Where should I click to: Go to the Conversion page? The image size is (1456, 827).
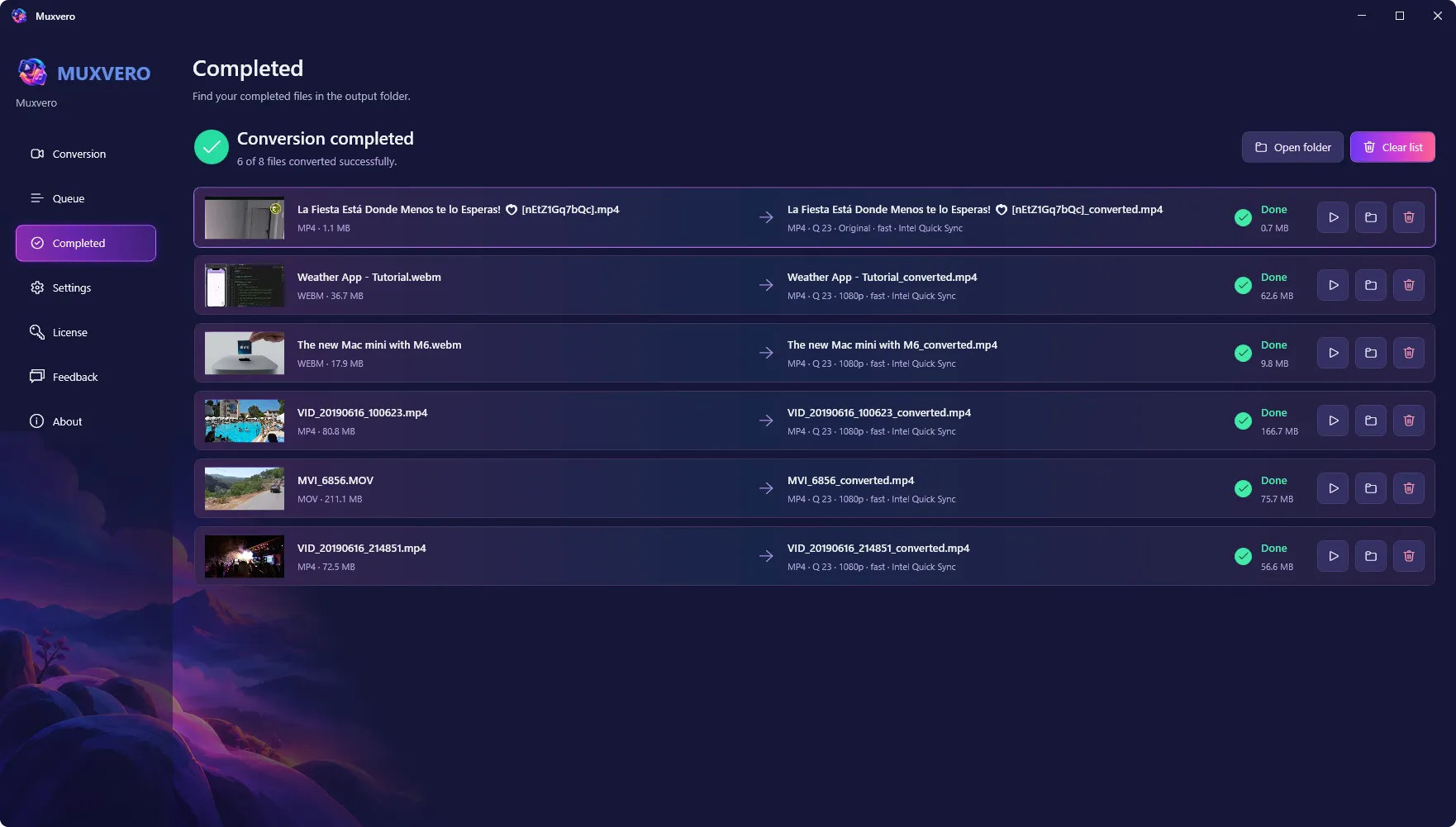click(x=86, y=154)
